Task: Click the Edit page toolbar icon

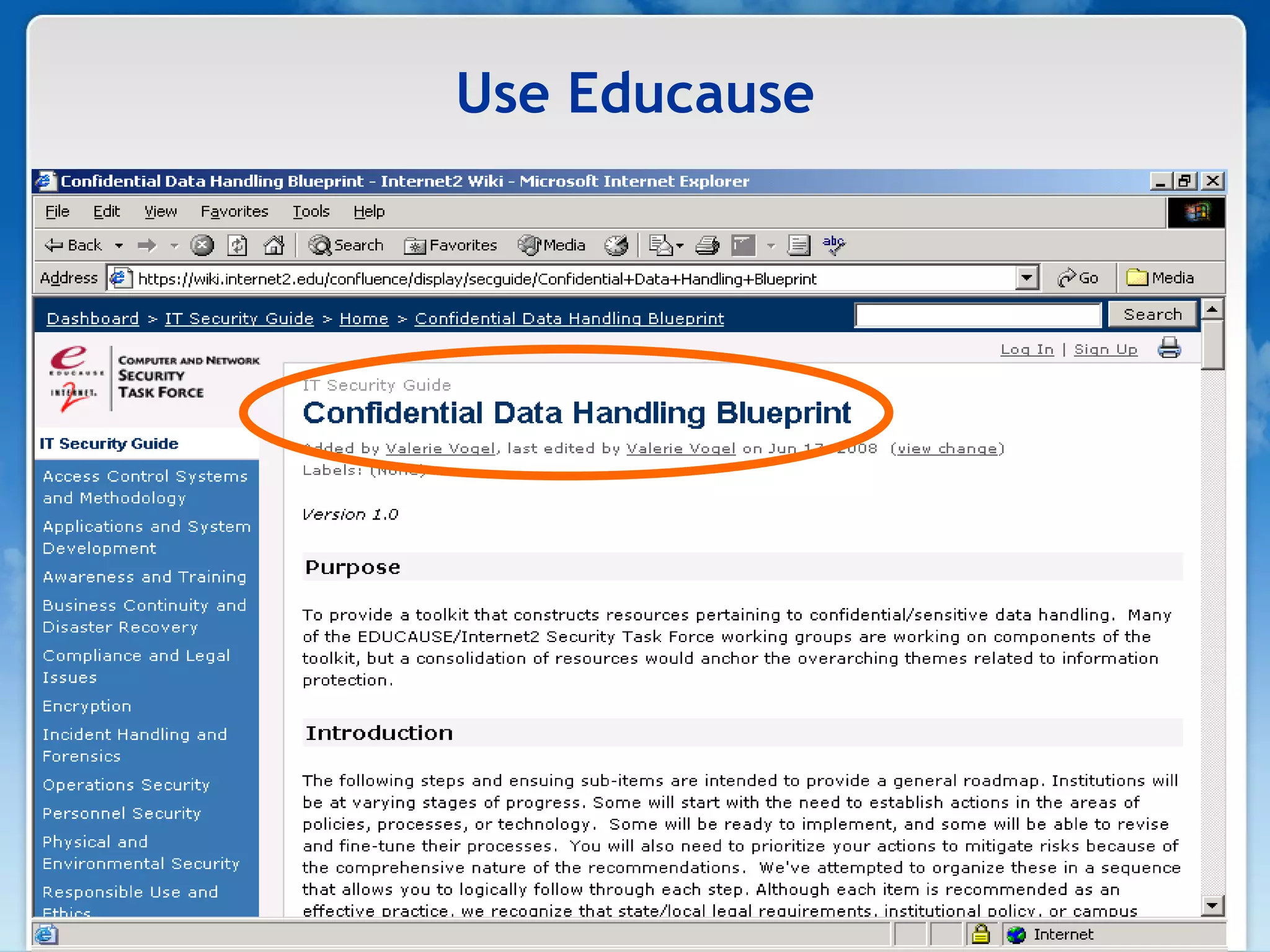Action: coord(743,245)
